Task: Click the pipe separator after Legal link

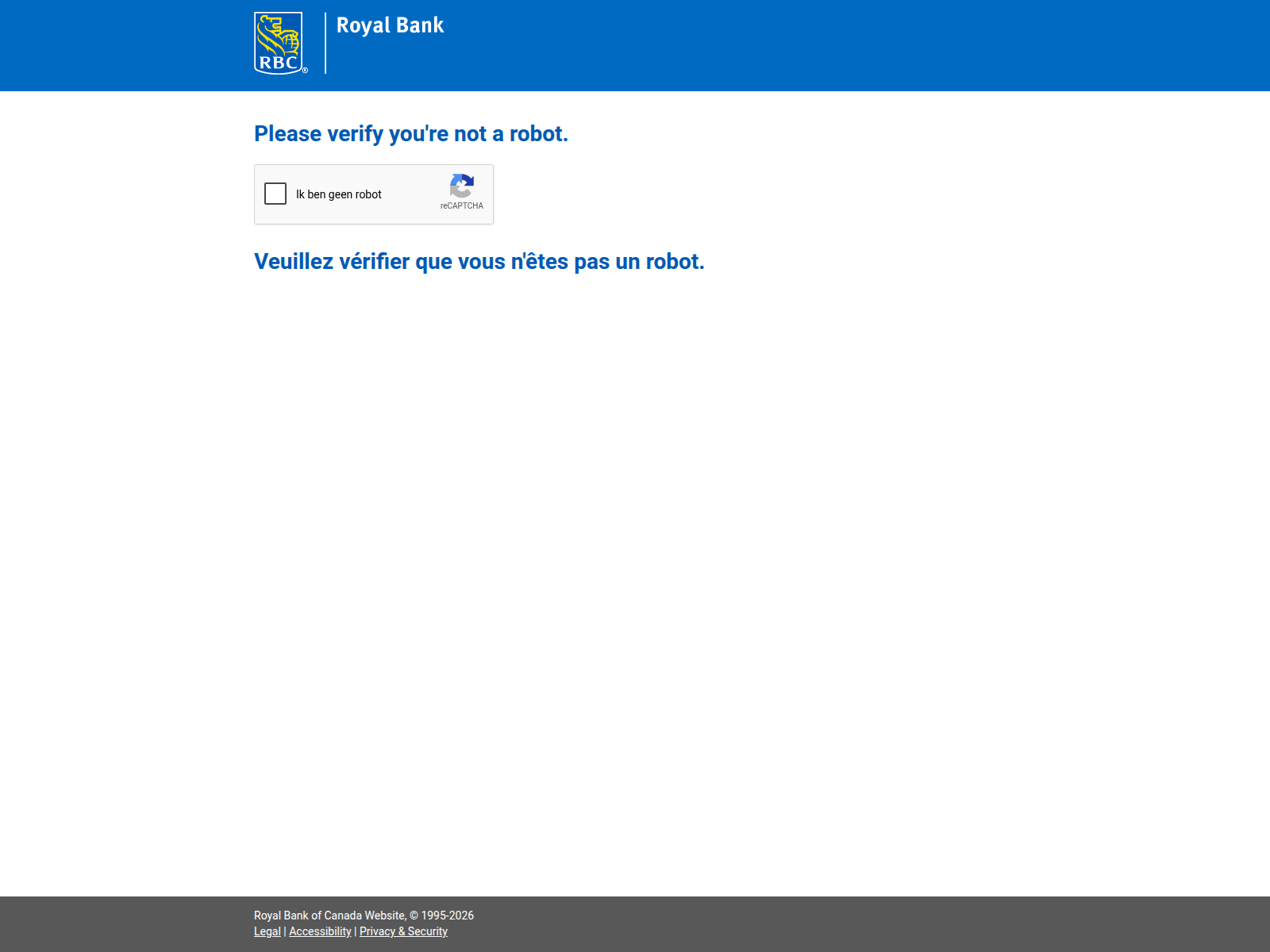Action: (x=285, y=931)
